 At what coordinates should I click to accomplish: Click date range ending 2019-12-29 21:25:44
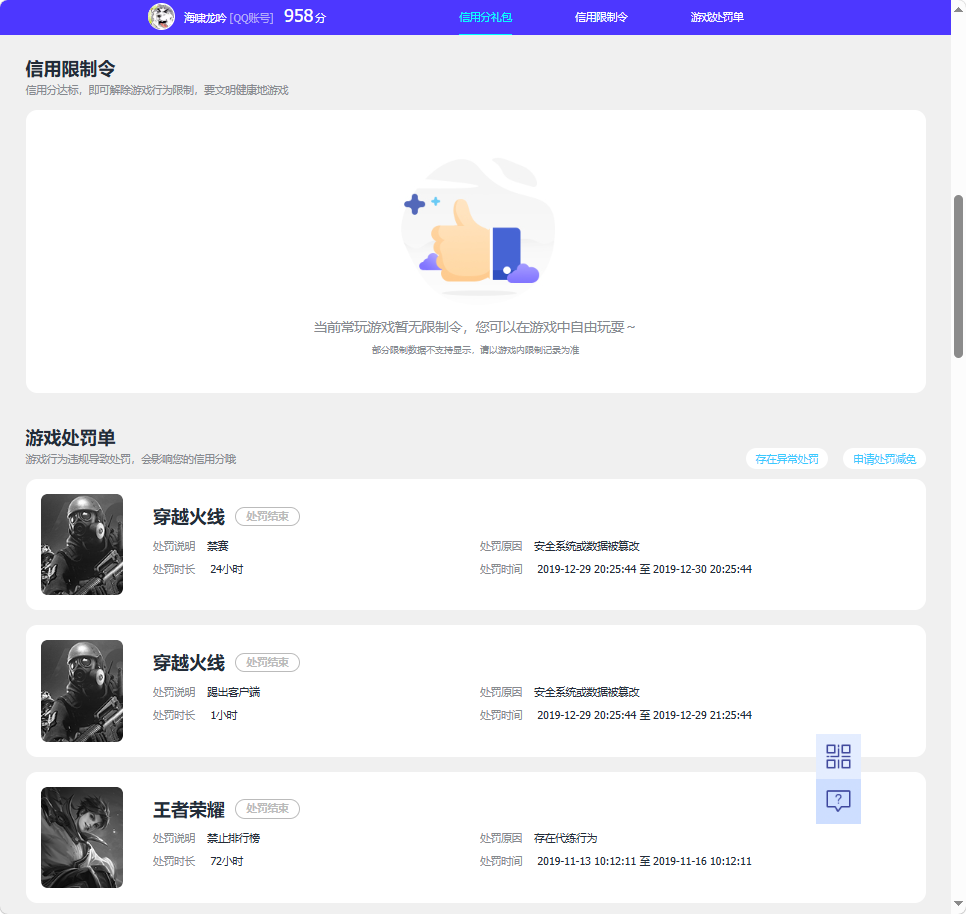pos(644,715)
